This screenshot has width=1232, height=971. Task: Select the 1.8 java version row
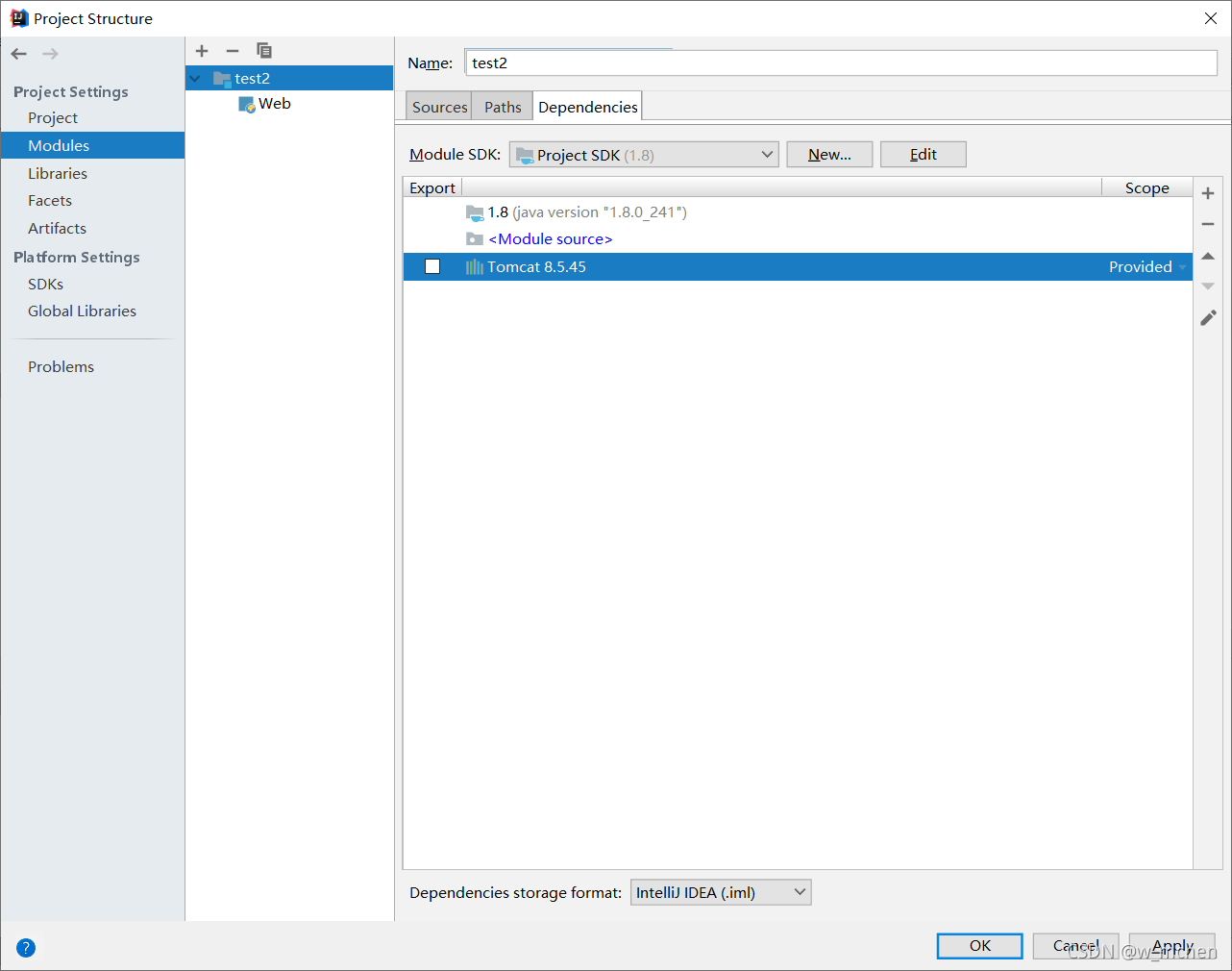point(798,212)
